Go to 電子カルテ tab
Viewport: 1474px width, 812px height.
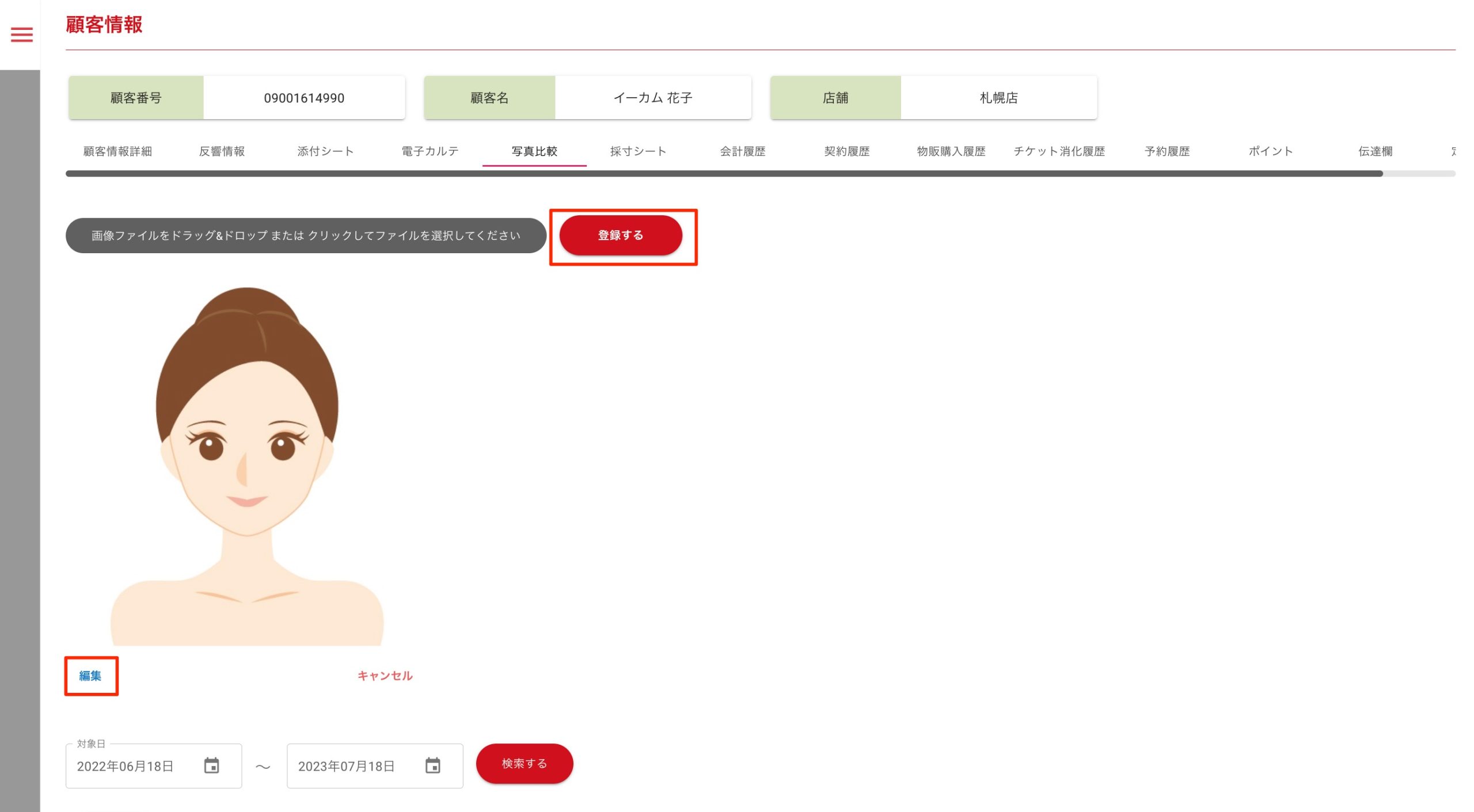click(x=430, y=151)
